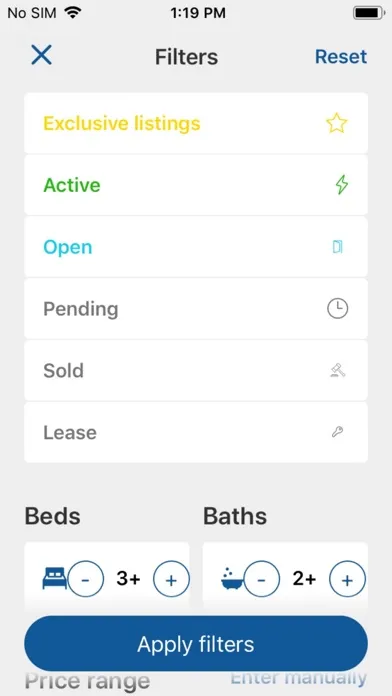Image resolution: width=392 pixels, height=696 pixels.
Task: Enable the Lease filter
Action: [x=196, y=432]
